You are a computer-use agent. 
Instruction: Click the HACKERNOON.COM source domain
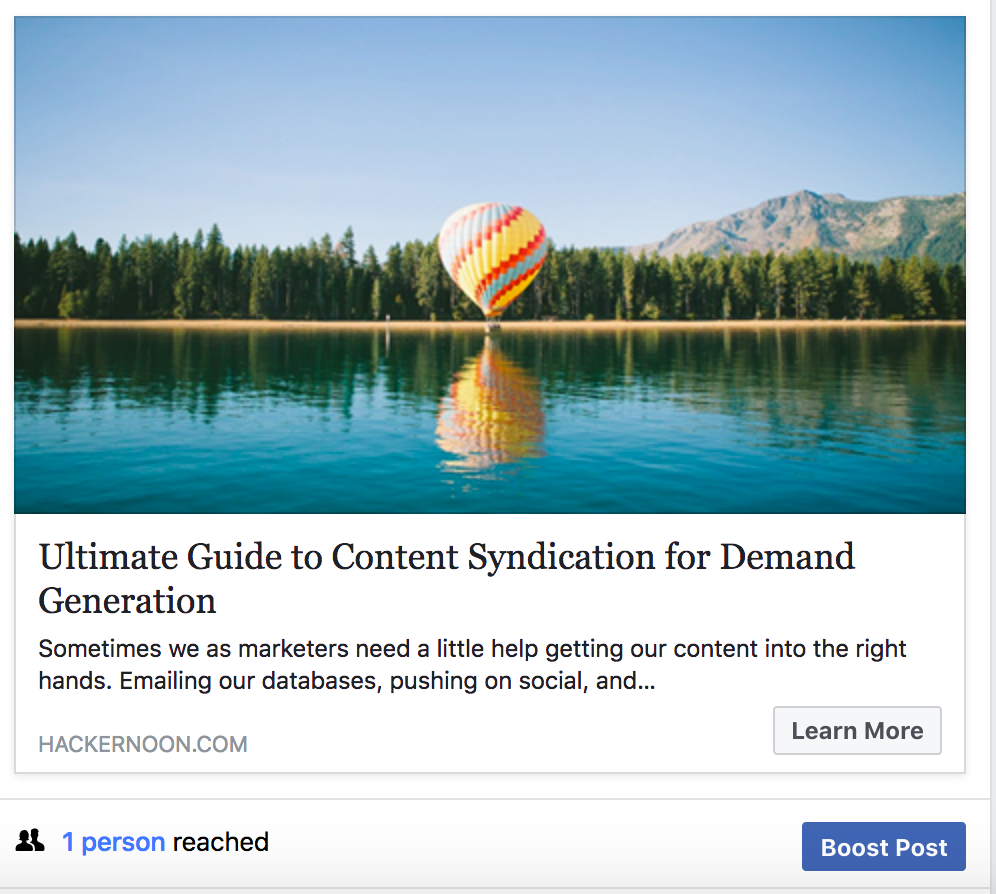tap(143, 744)
